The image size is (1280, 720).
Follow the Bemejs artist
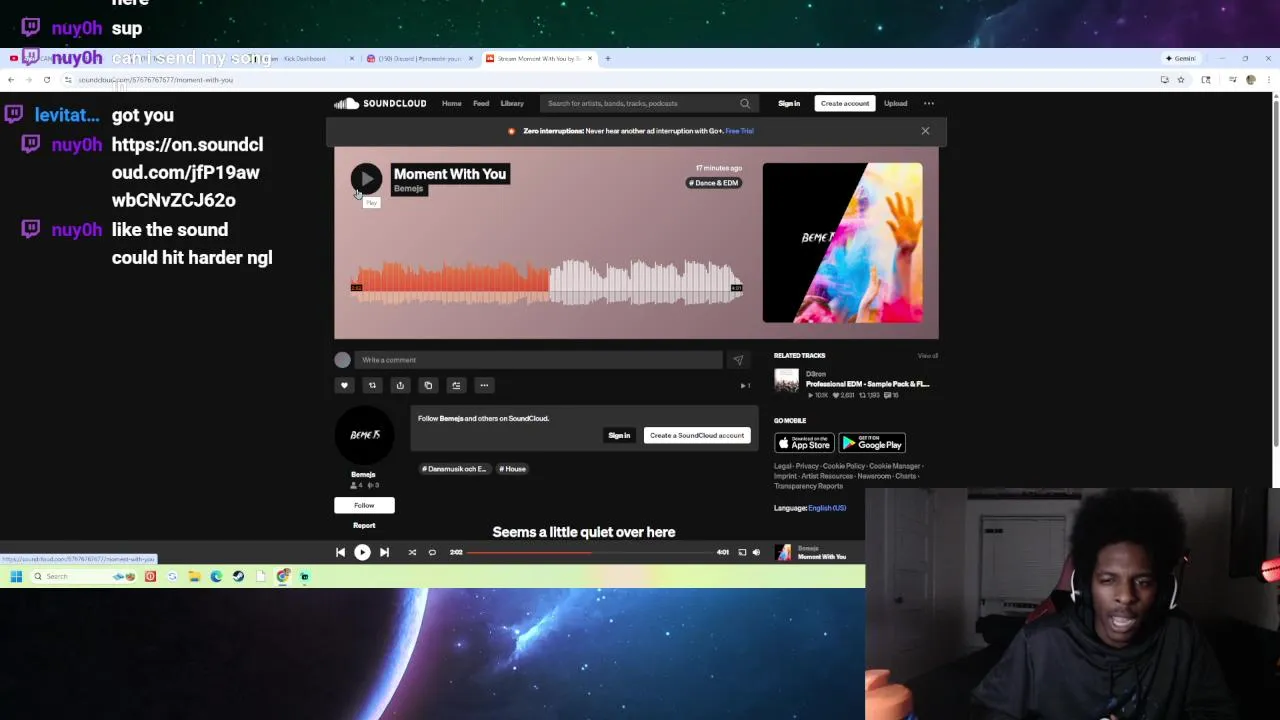pos(364,505)
